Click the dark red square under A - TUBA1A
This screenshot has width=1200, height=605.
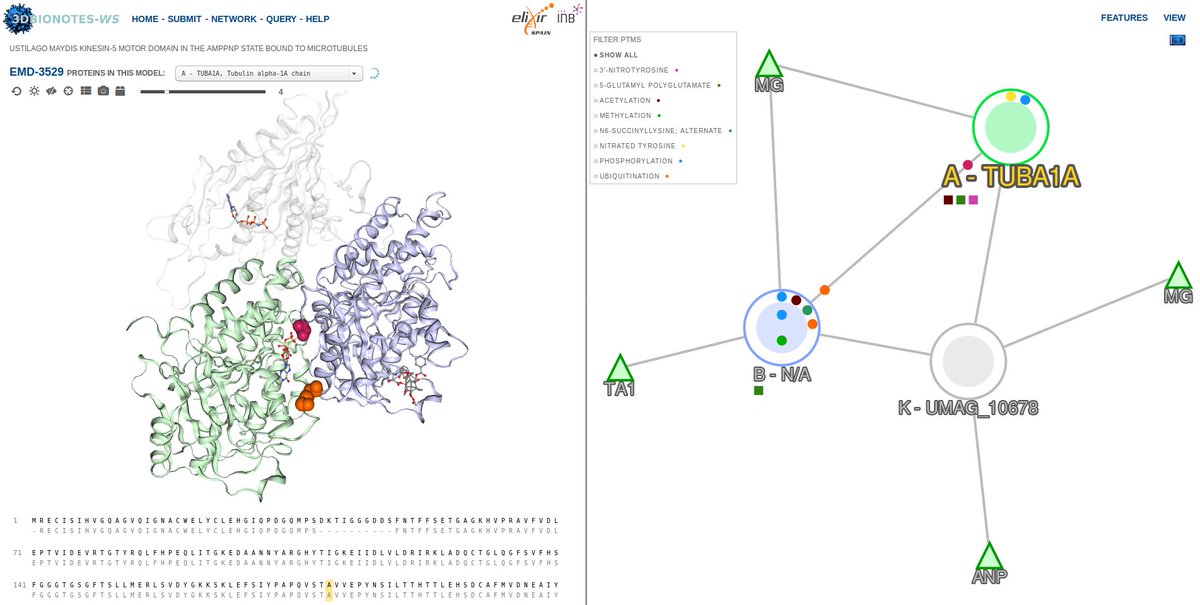click(x=948, y=200)
